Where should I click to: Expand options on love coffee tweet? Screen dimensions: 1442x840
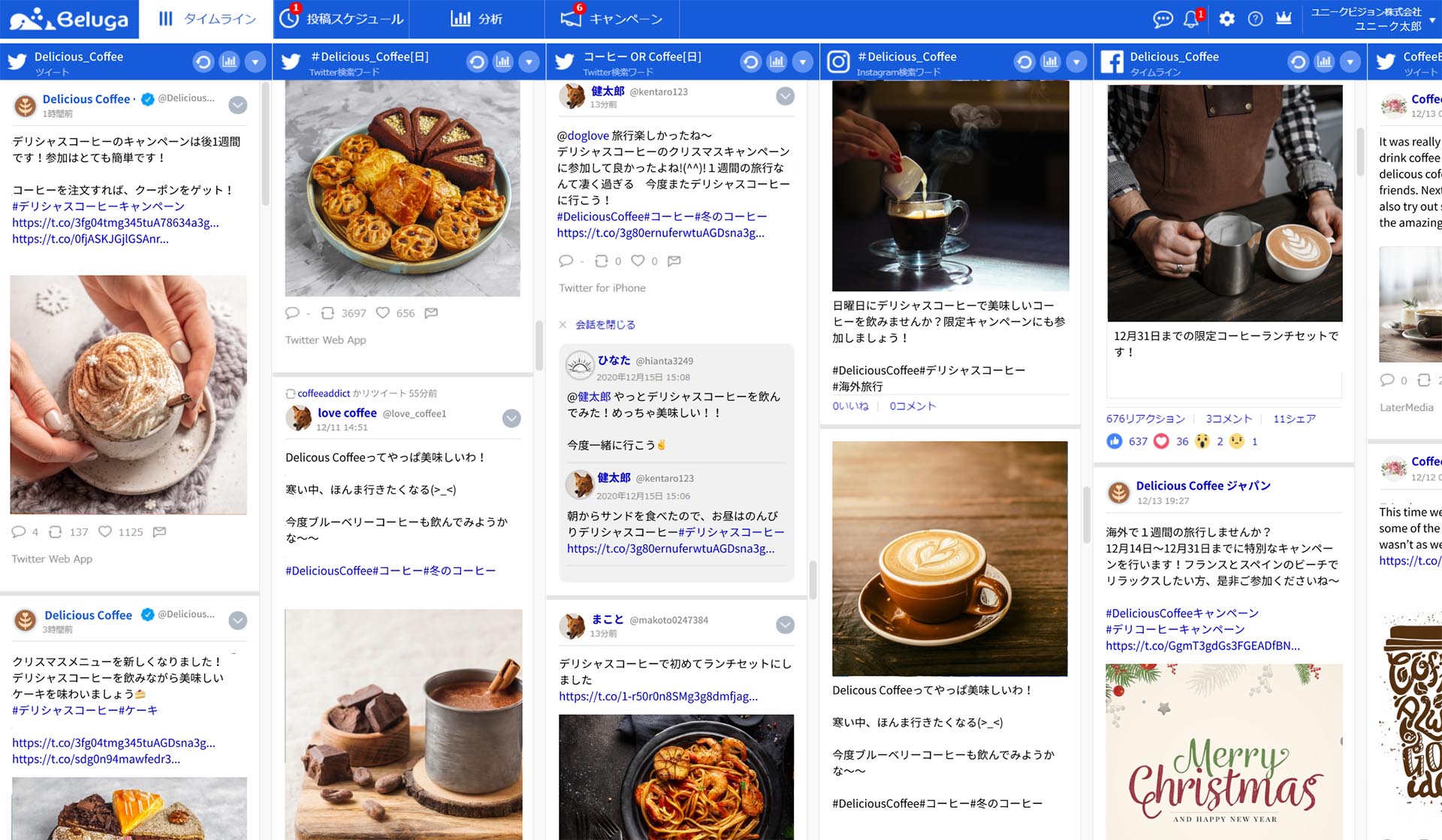[511, 418]
